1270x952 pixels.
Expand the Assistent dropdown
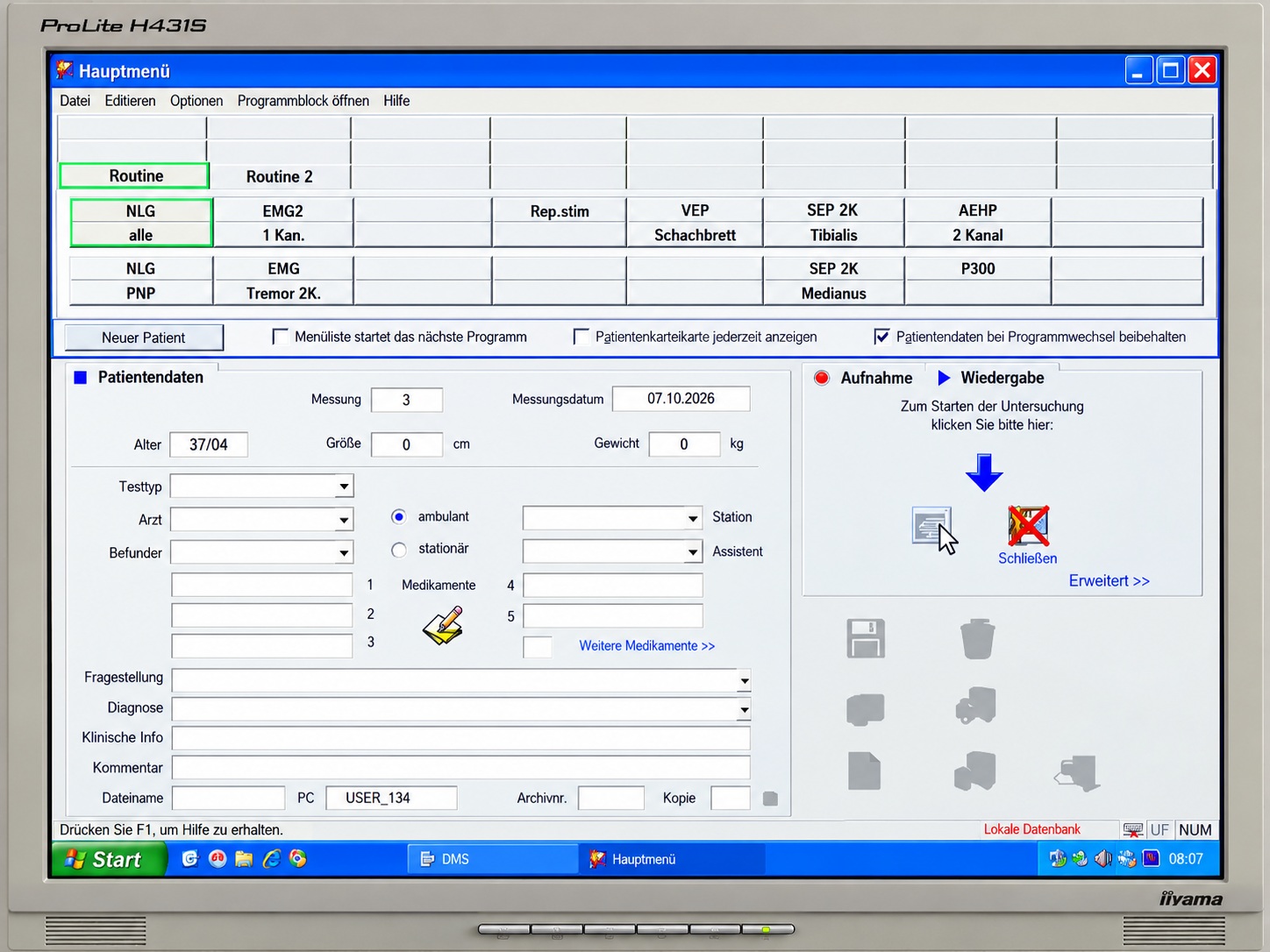click(693, 551)
